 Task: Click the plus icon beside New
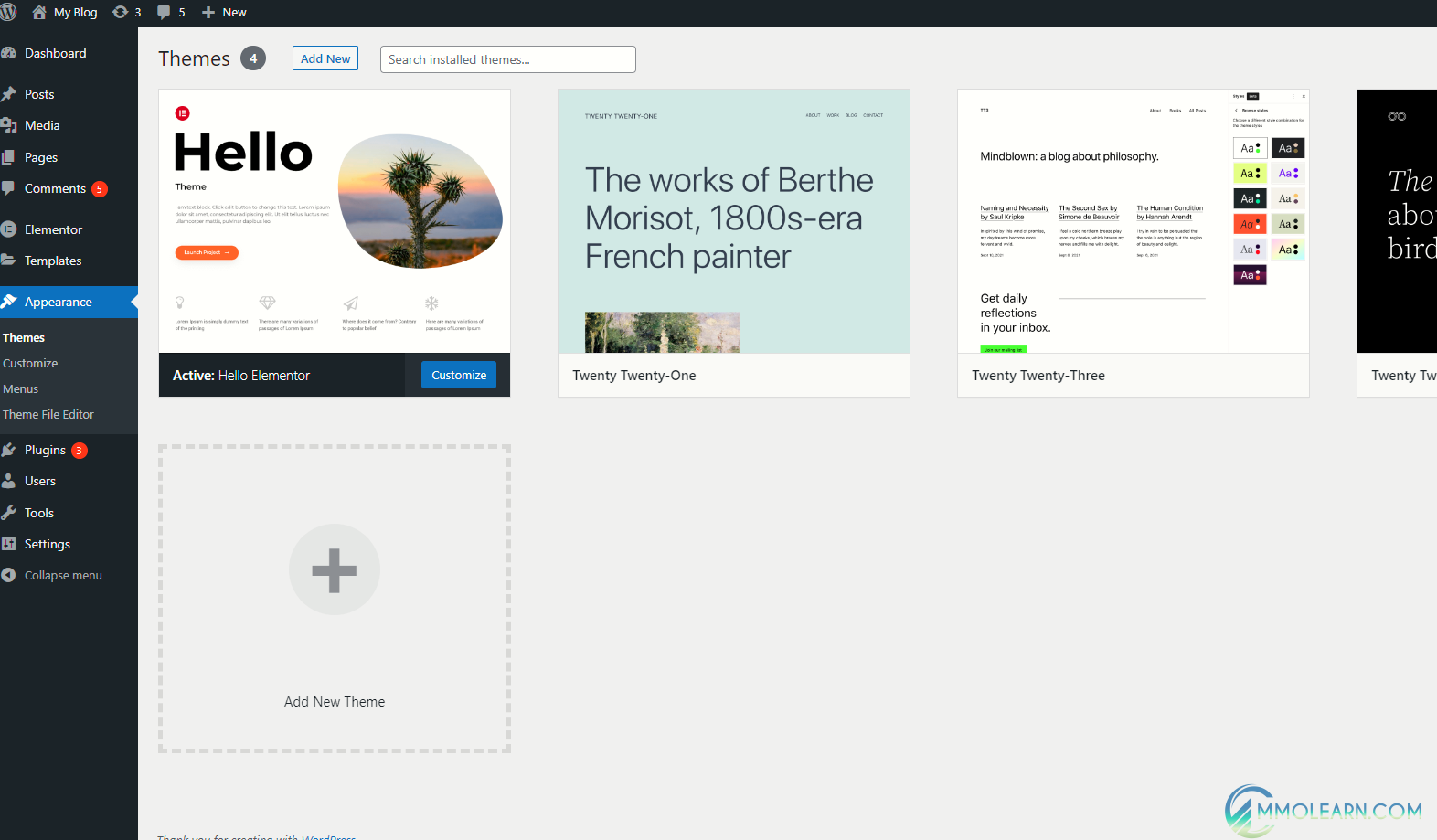coord(208,12)
